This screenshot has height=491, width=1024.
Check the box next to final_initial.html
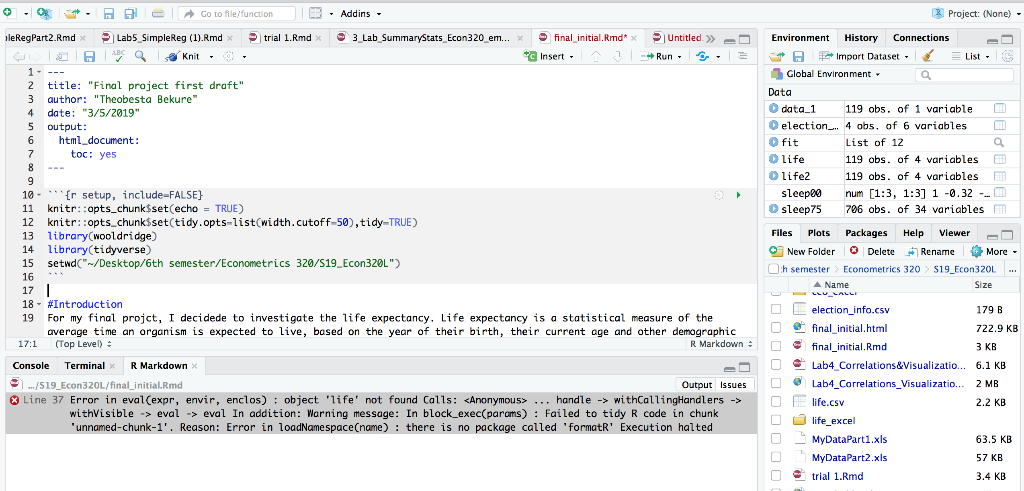(x=776, y=328)
